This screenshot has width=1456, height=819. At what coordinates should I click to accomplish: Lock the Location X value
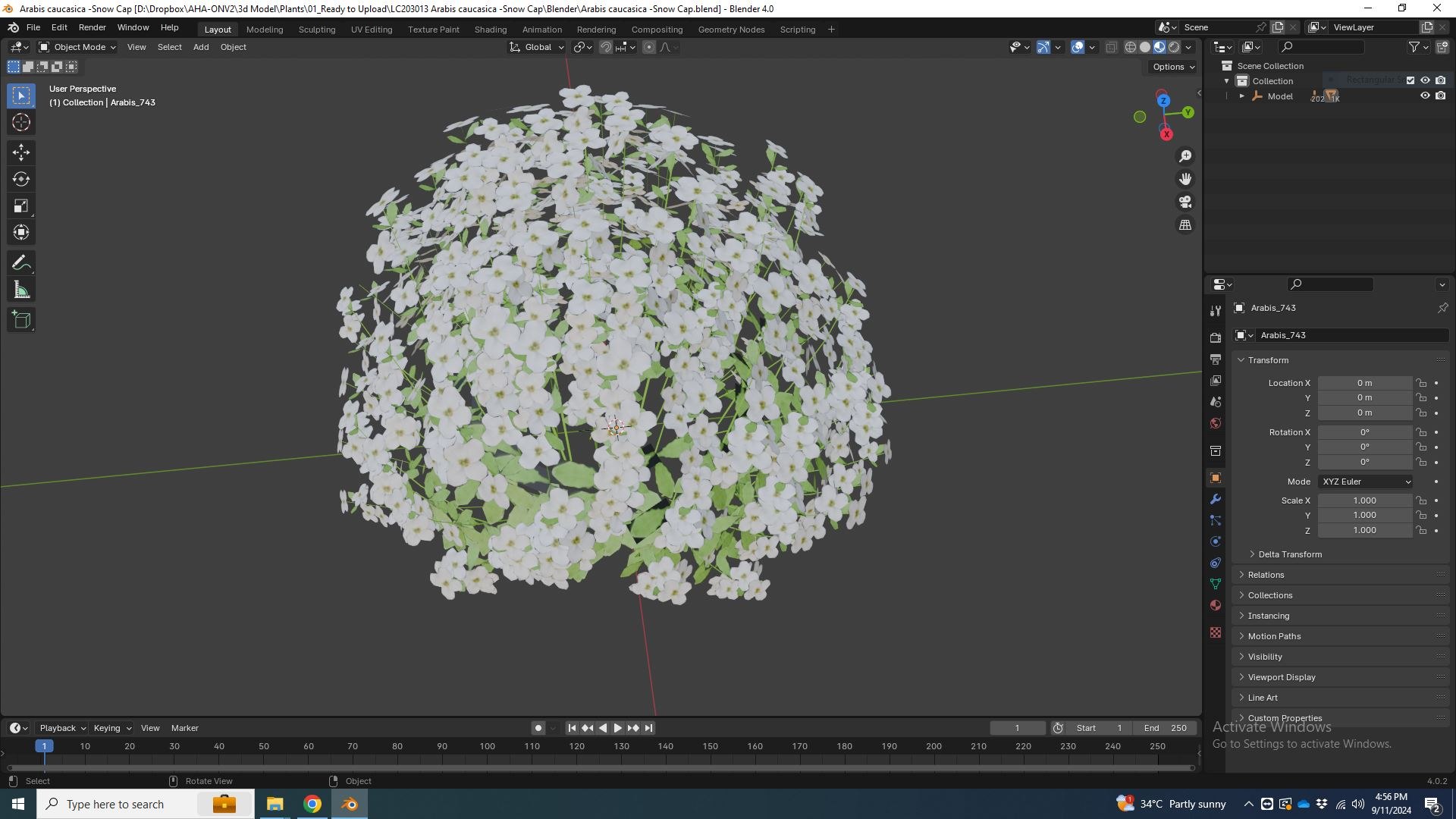click(1422, 383)
